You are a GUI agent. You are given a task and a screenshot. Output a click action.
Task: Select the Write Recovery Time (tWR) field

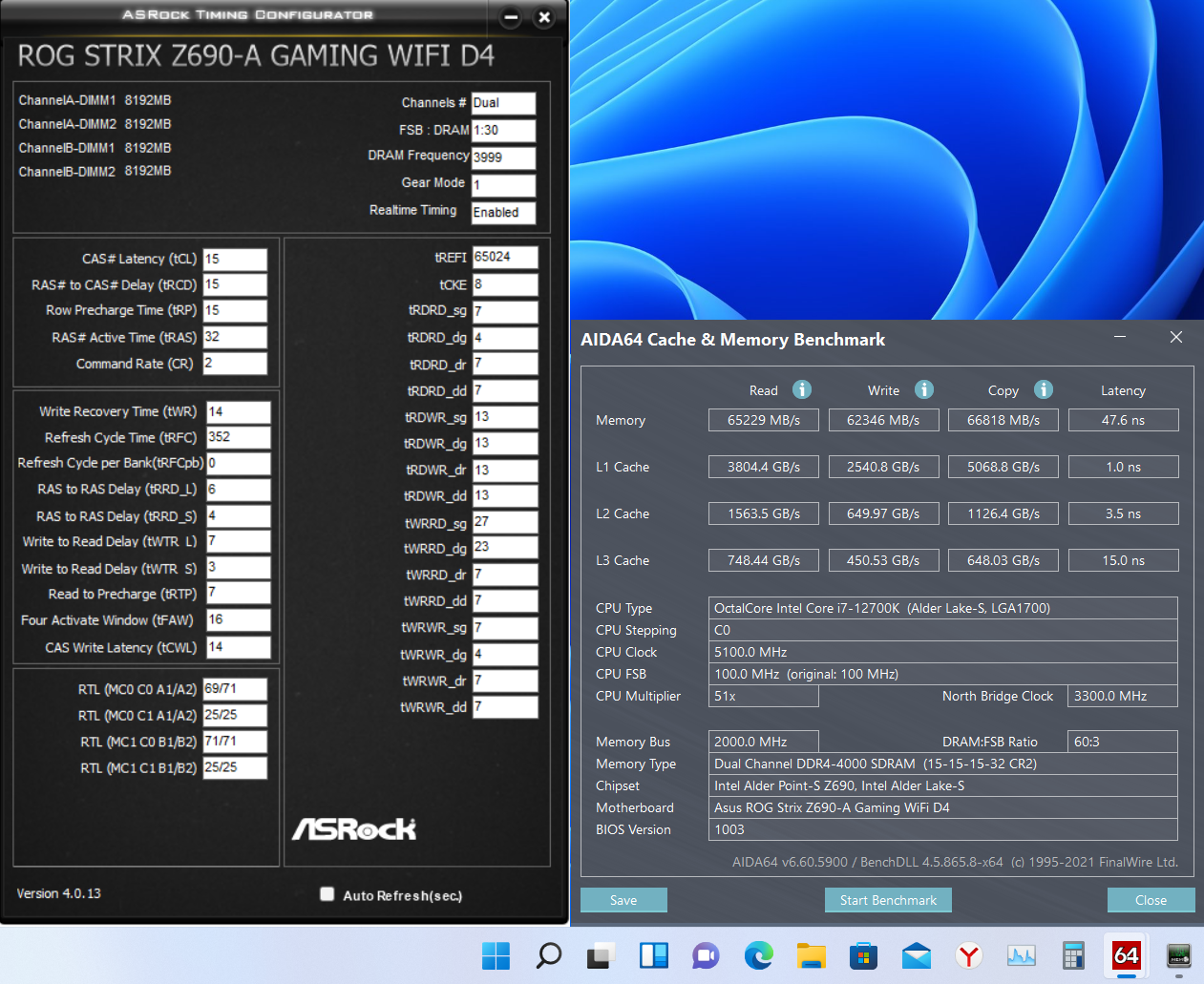tap(239, 411)
